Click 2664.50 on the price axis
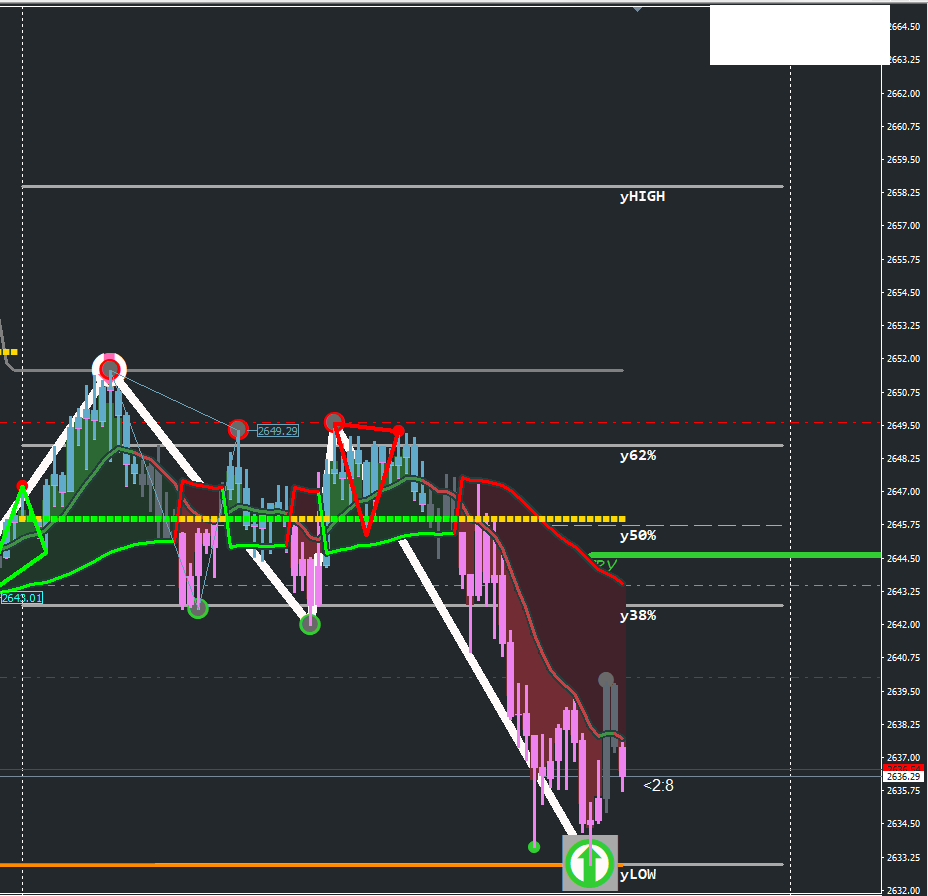Screen dimensions: 928x896 pyautogui.click(x=904, y=27)
